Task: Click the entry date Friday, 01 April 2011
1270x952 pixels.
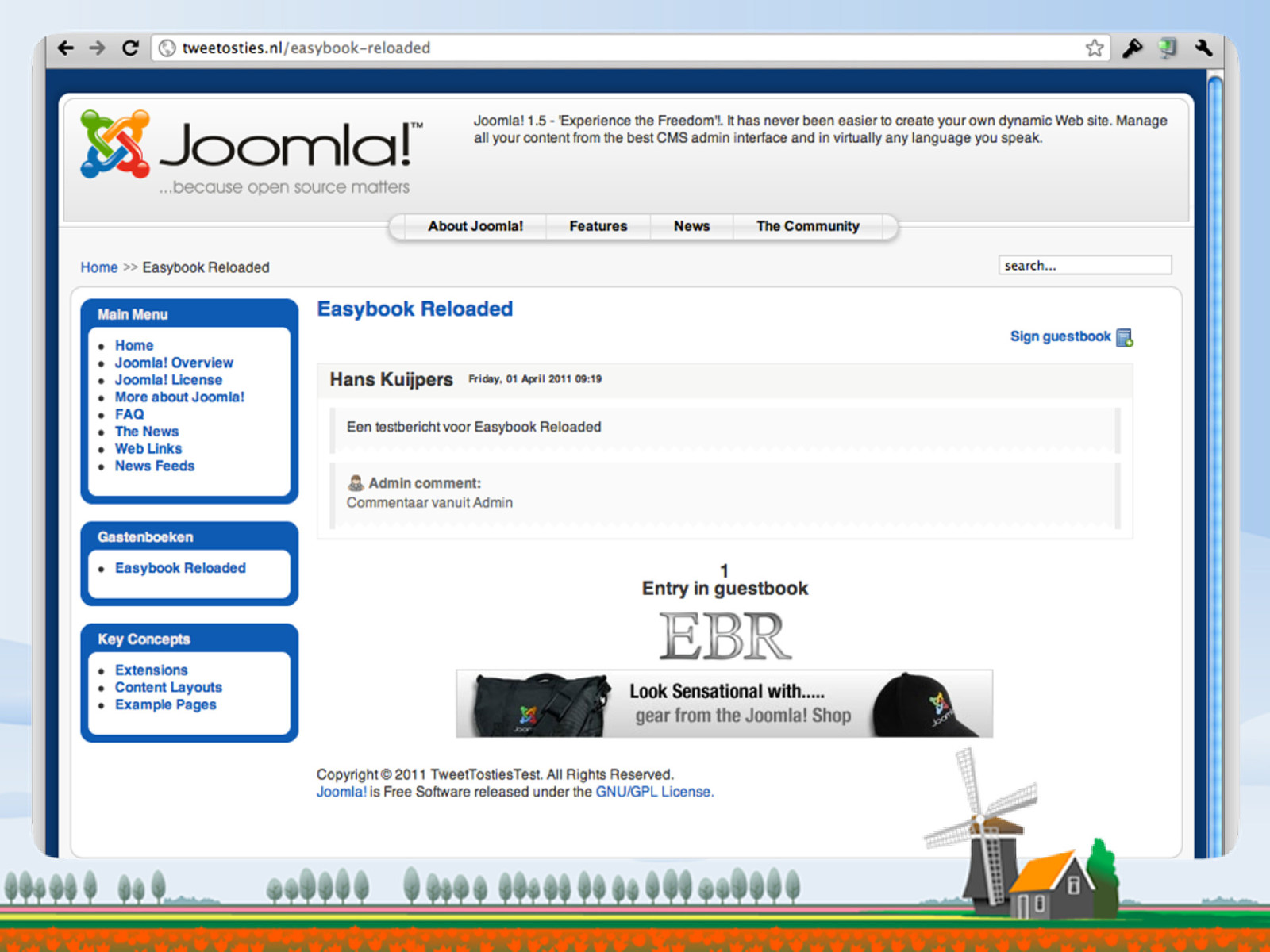Action: click(535, 379)
